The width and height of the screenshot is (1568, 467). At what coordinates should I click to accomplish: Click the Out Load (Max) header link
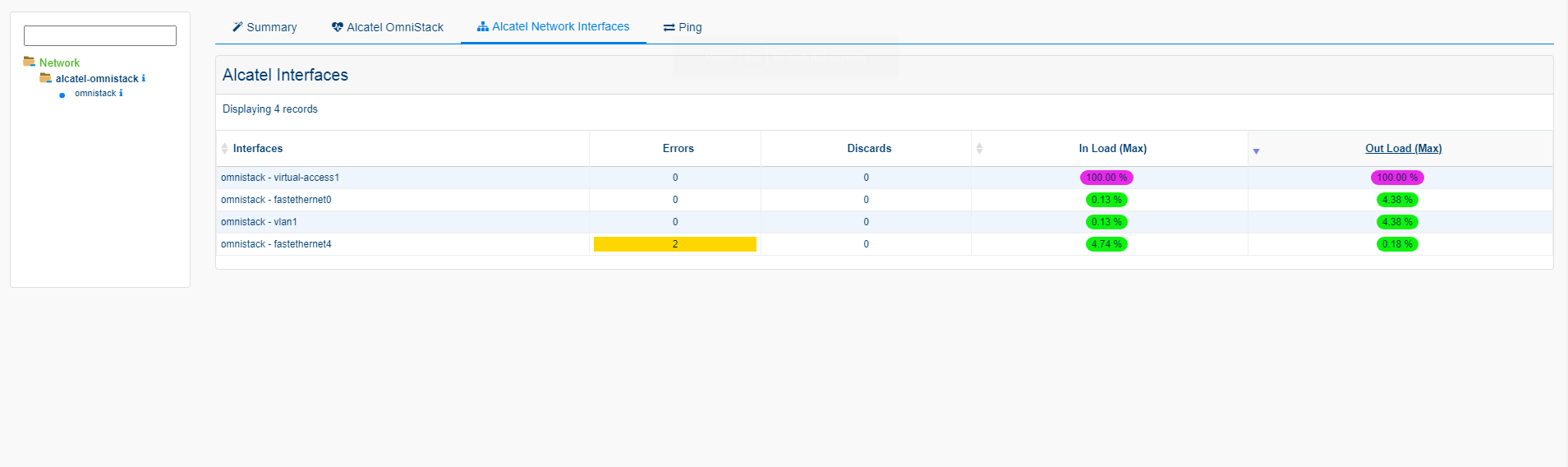point(1403,149)
